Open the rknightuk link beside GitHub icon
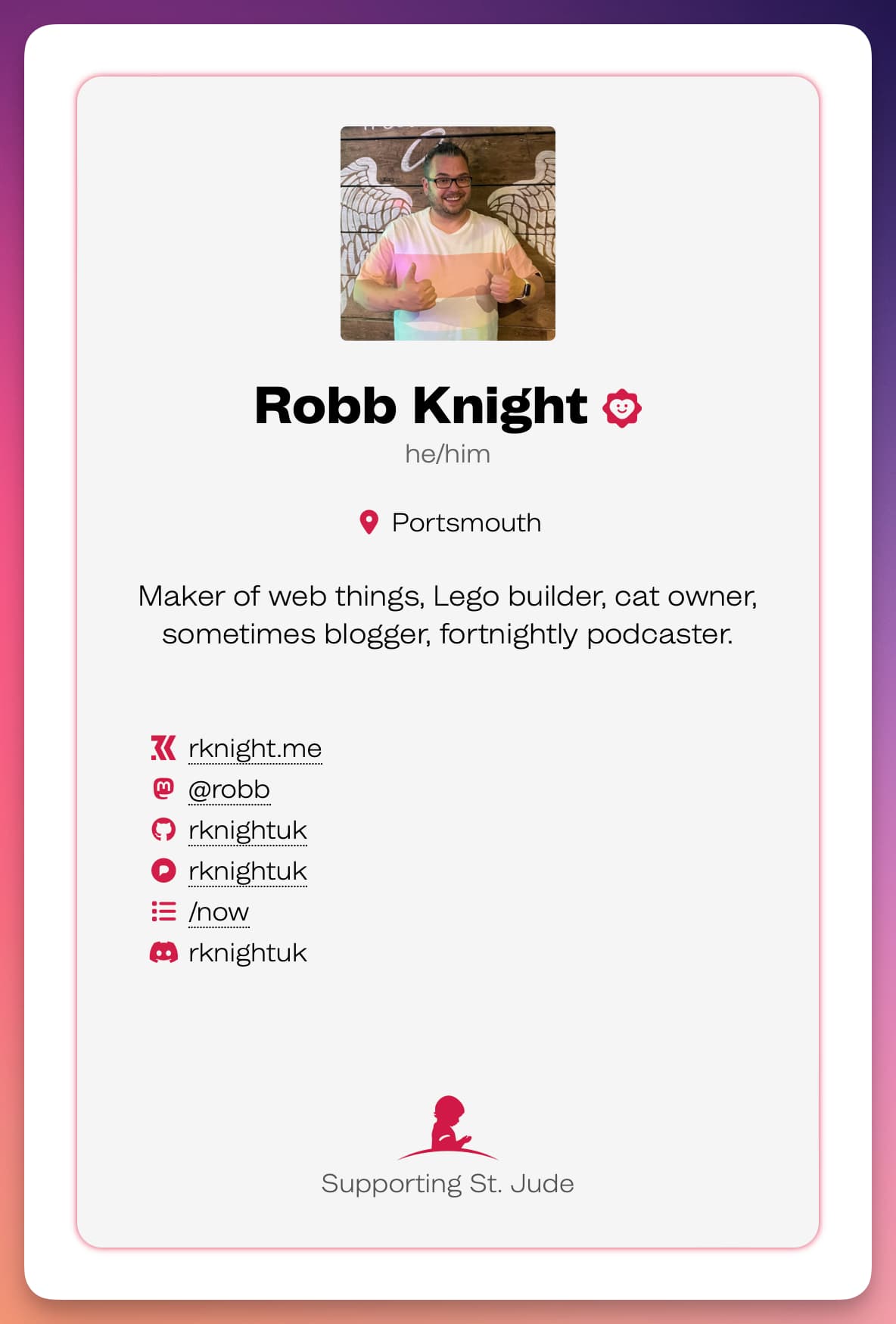The image size is (896, 1324). coord(247,830)
